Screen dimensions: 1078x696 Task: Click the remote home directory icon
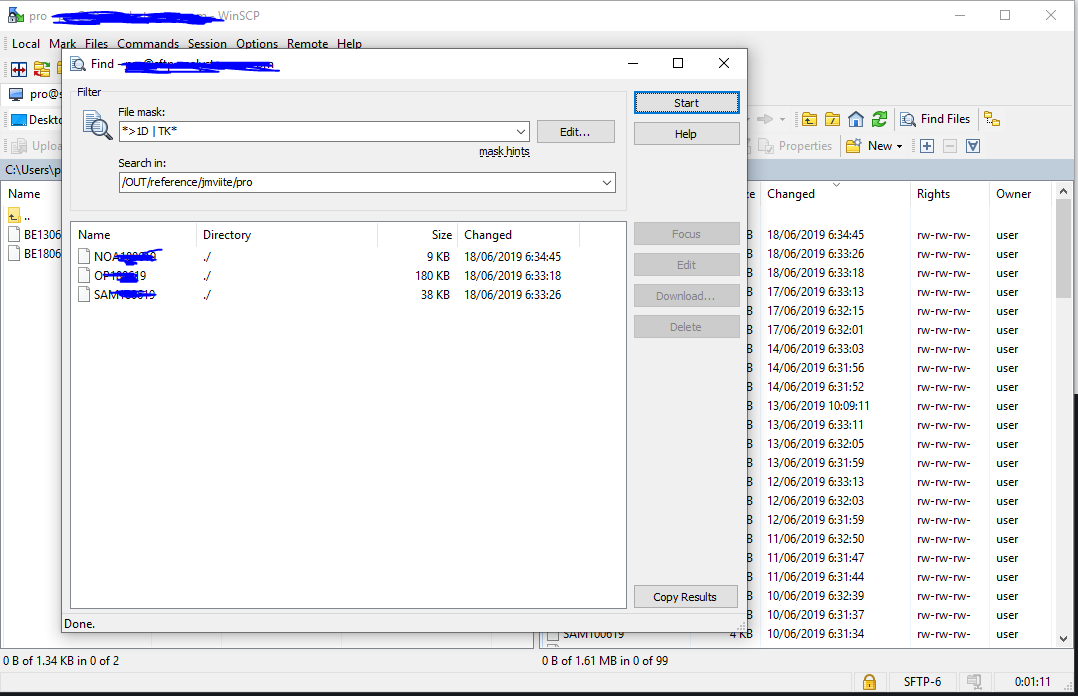[856, 119]
